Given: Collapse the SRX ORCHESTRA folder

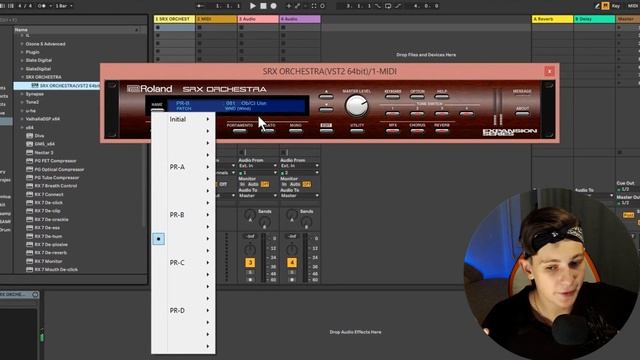Looking at the screenshot, I should tap(22, 77).
